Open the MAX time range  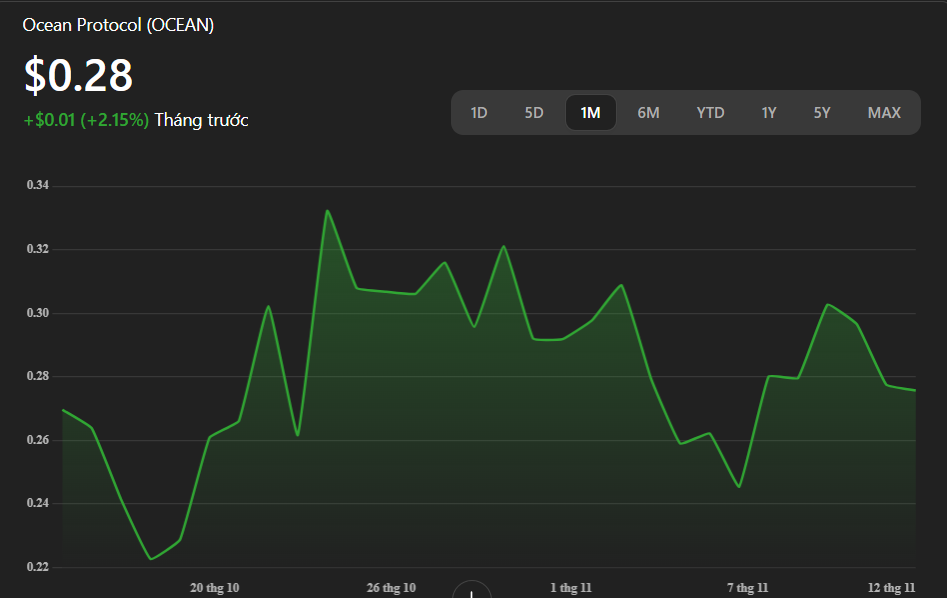pos(884,113)
